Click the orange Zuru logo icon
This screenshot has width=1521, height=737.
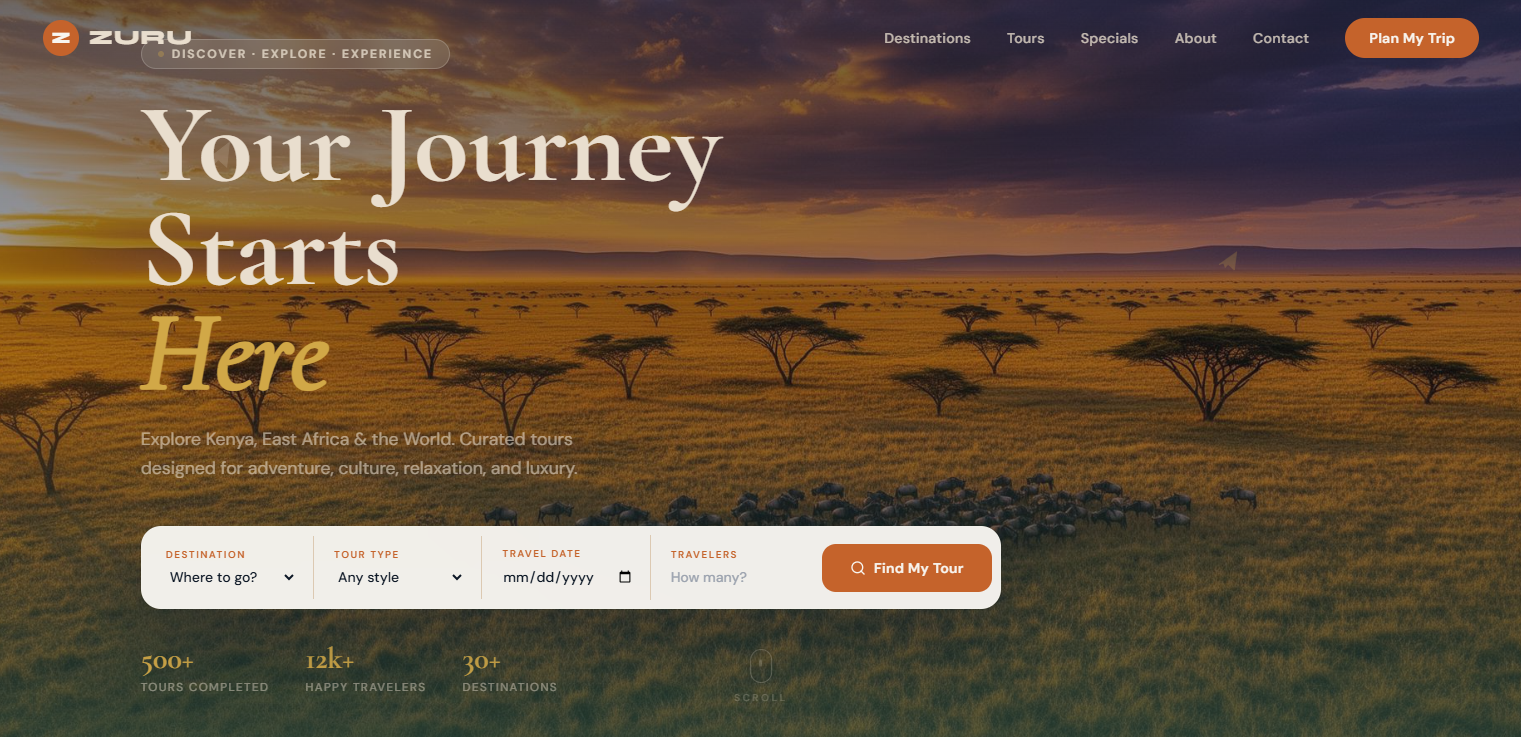pos(61,38)
